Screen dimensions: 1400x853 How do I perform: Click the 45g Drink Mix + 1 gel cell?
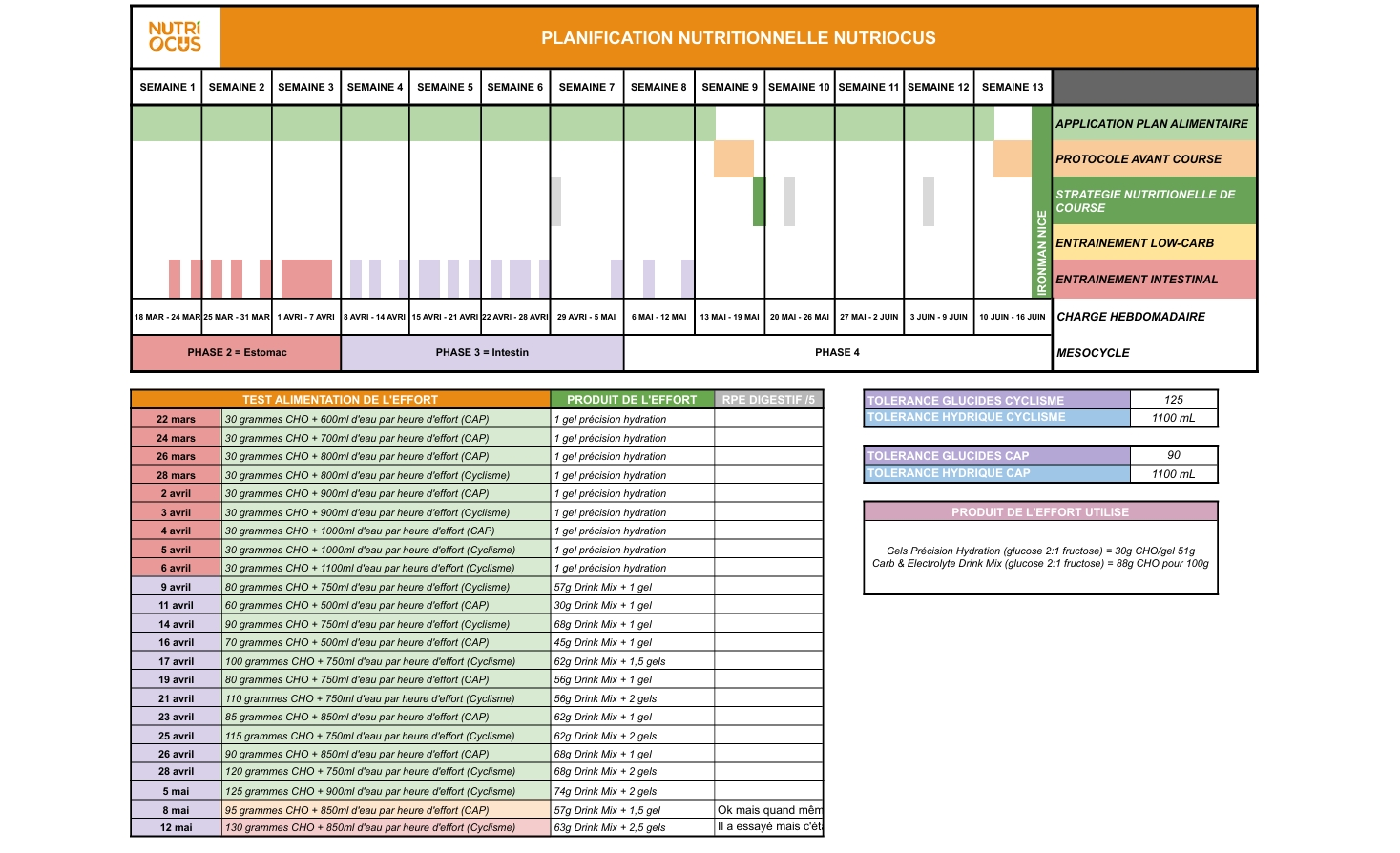pos(633,642)
